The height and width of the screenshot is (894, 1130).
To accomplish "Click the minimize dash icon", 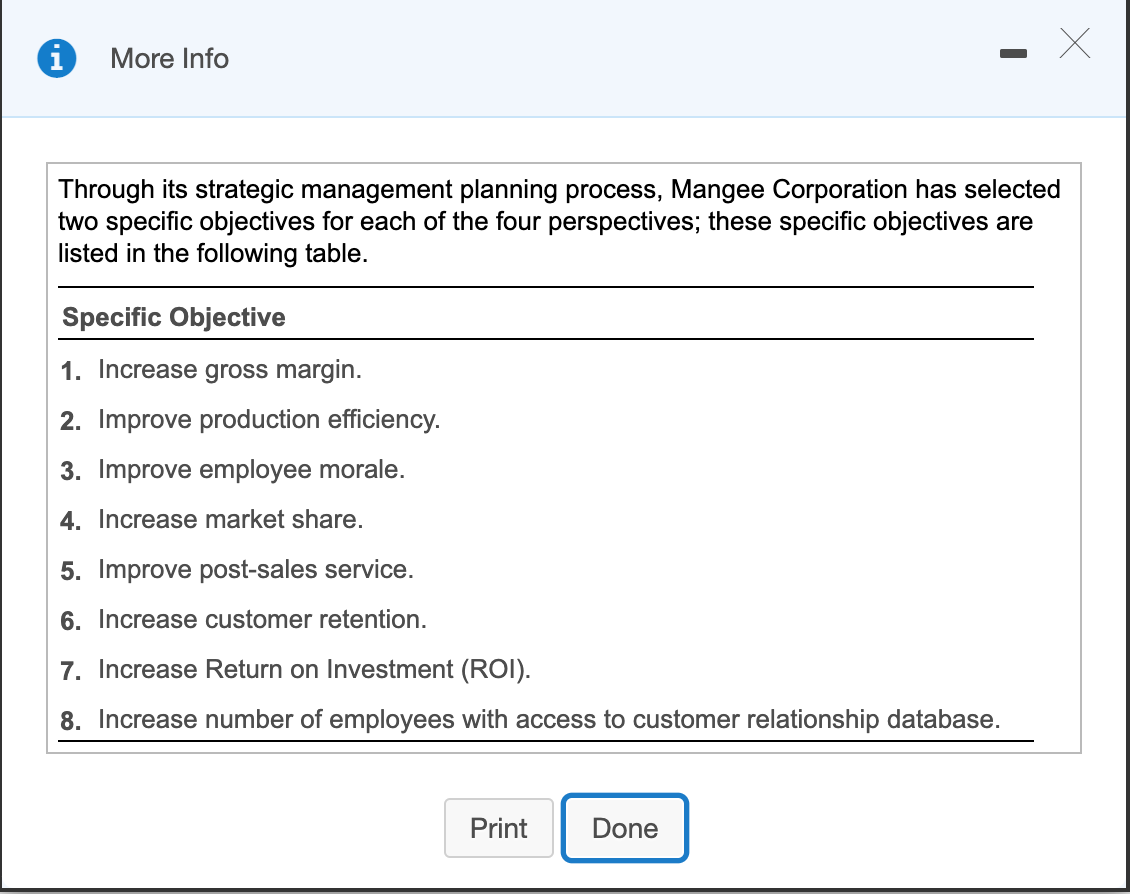I will (x=1013, y=55).
